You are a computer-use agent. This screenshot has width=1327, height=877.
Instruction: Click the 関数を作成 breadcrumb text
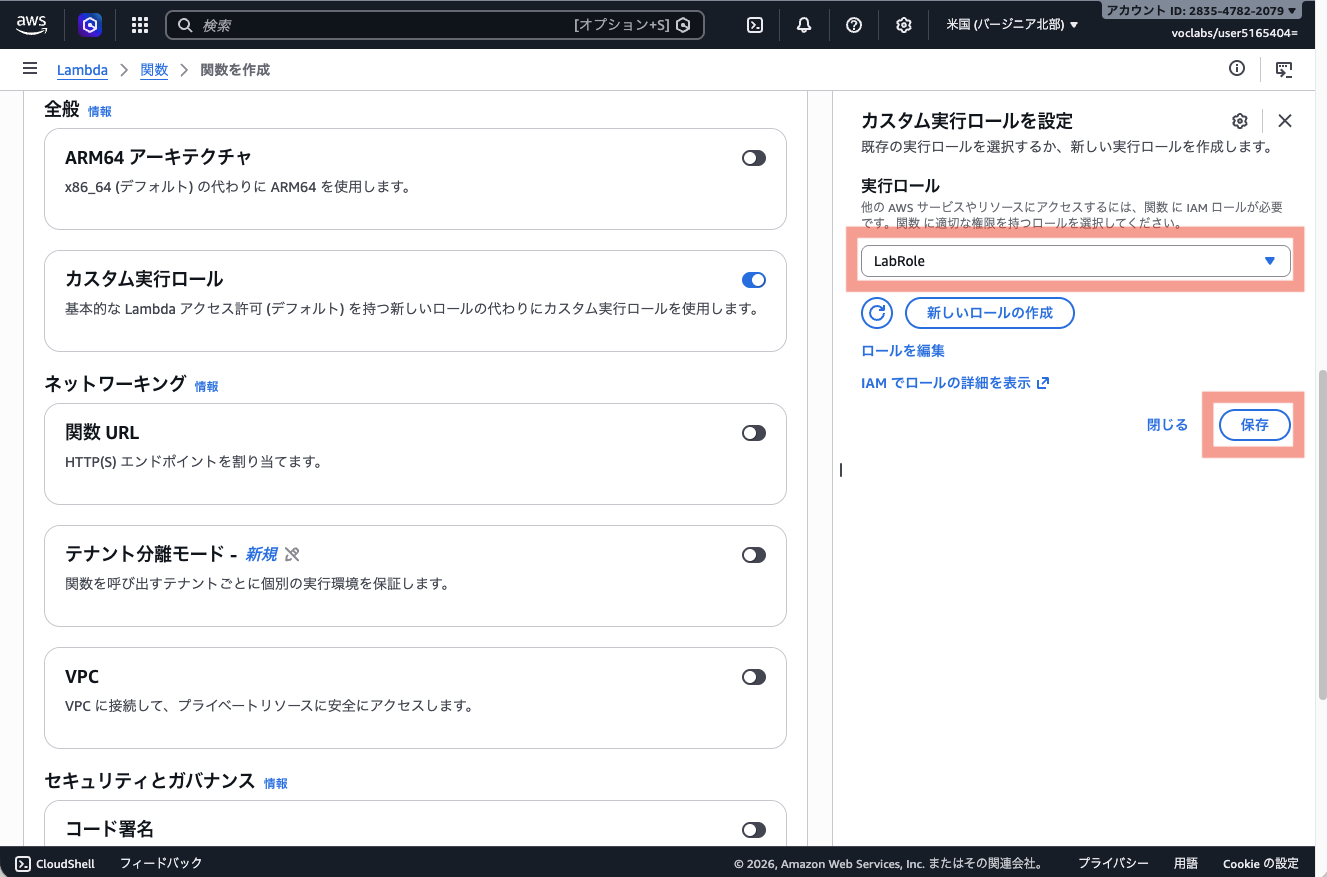235,70
